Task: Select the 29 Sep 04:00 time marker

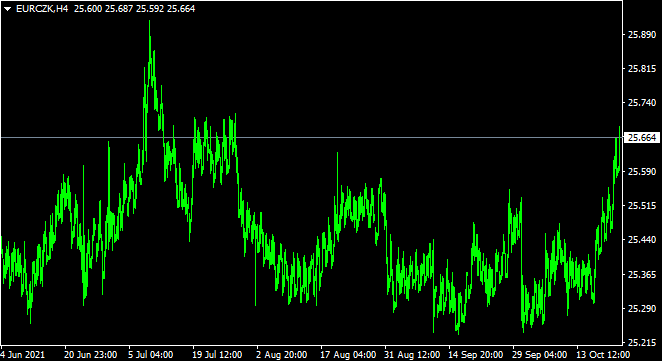Action: tap(540, 354)
